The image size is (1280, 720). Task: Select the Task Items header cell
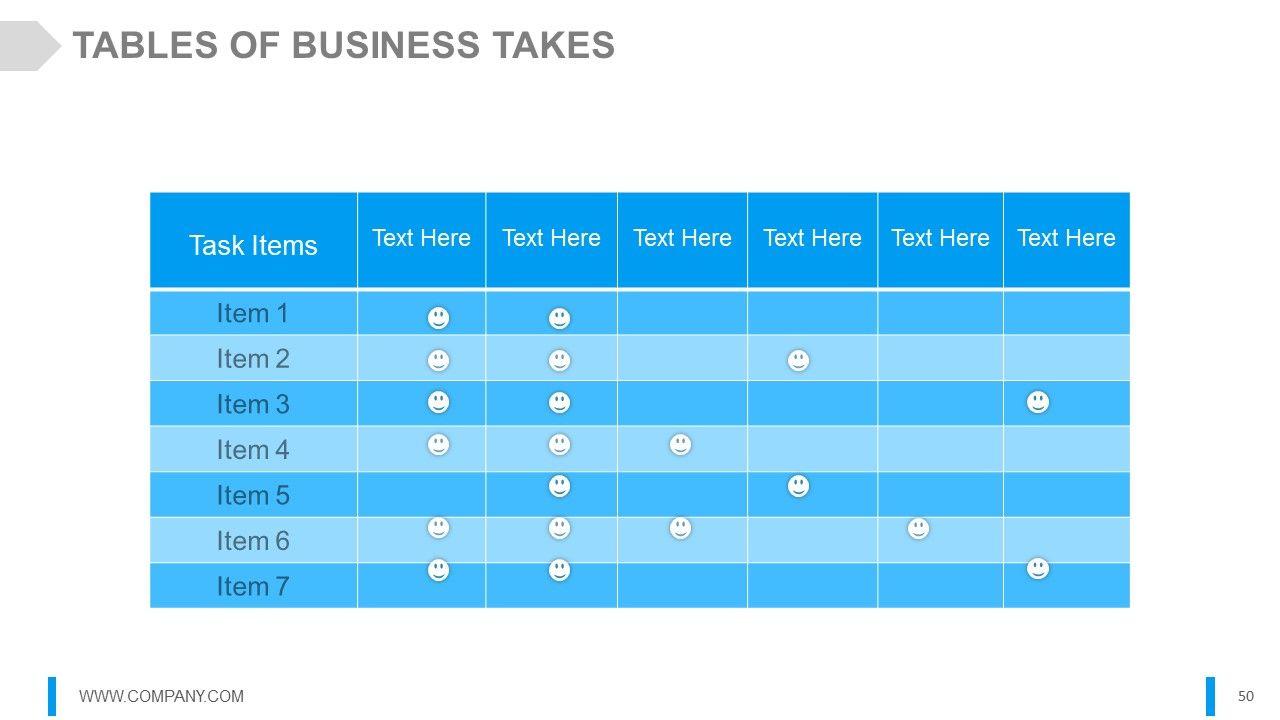253,245
